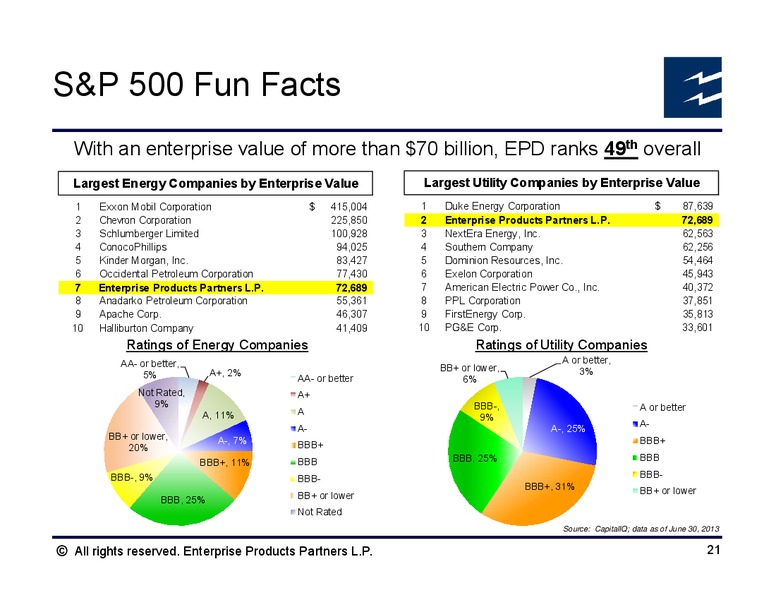Select the Kinder Morgan, Inc. row
Image resolution: width=776 pixels, height=600 pixels.
coord(215,260)
